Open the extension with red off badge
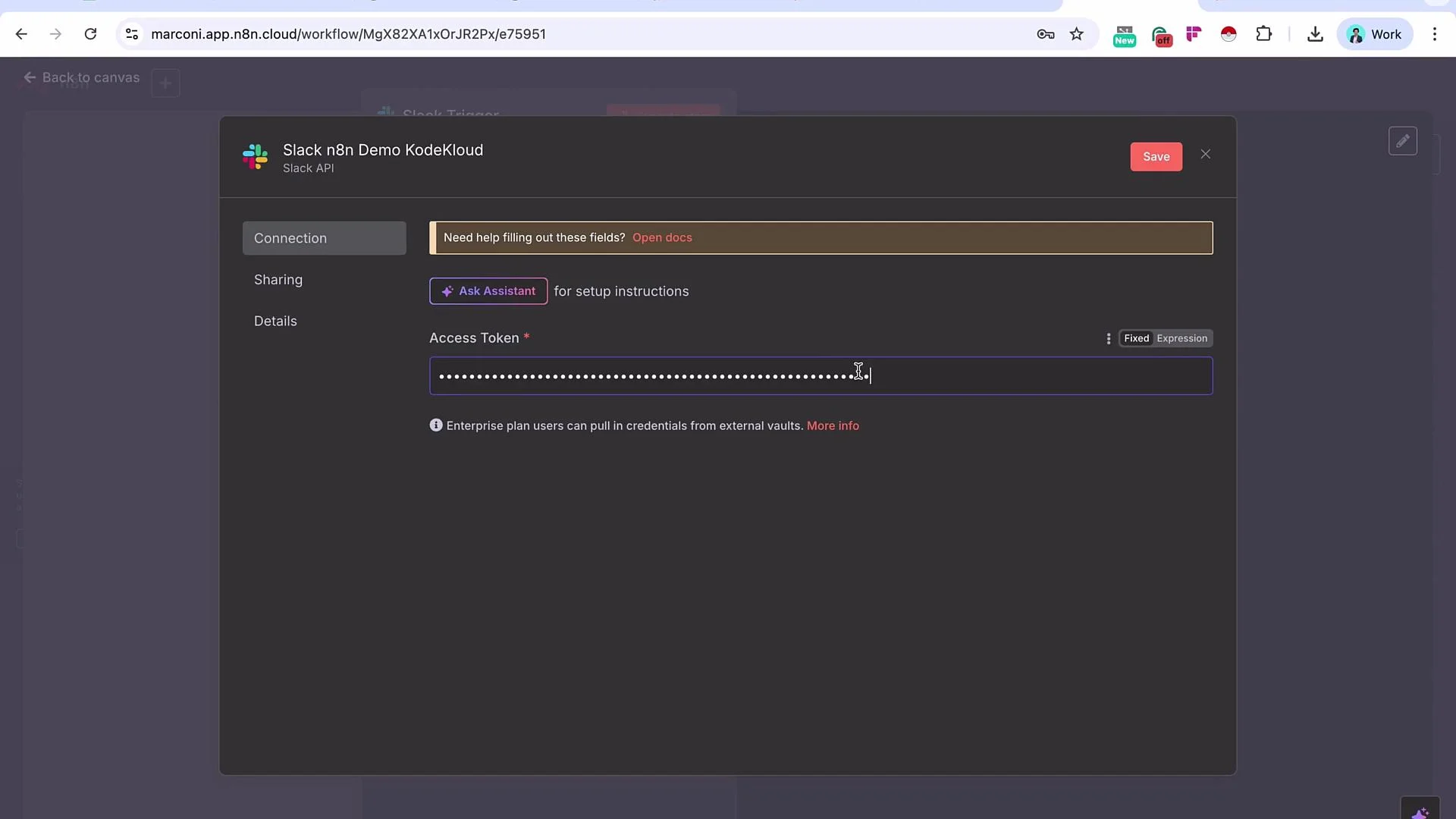This screenshot has height=819, width=1456. click(x=1161, y=36)
